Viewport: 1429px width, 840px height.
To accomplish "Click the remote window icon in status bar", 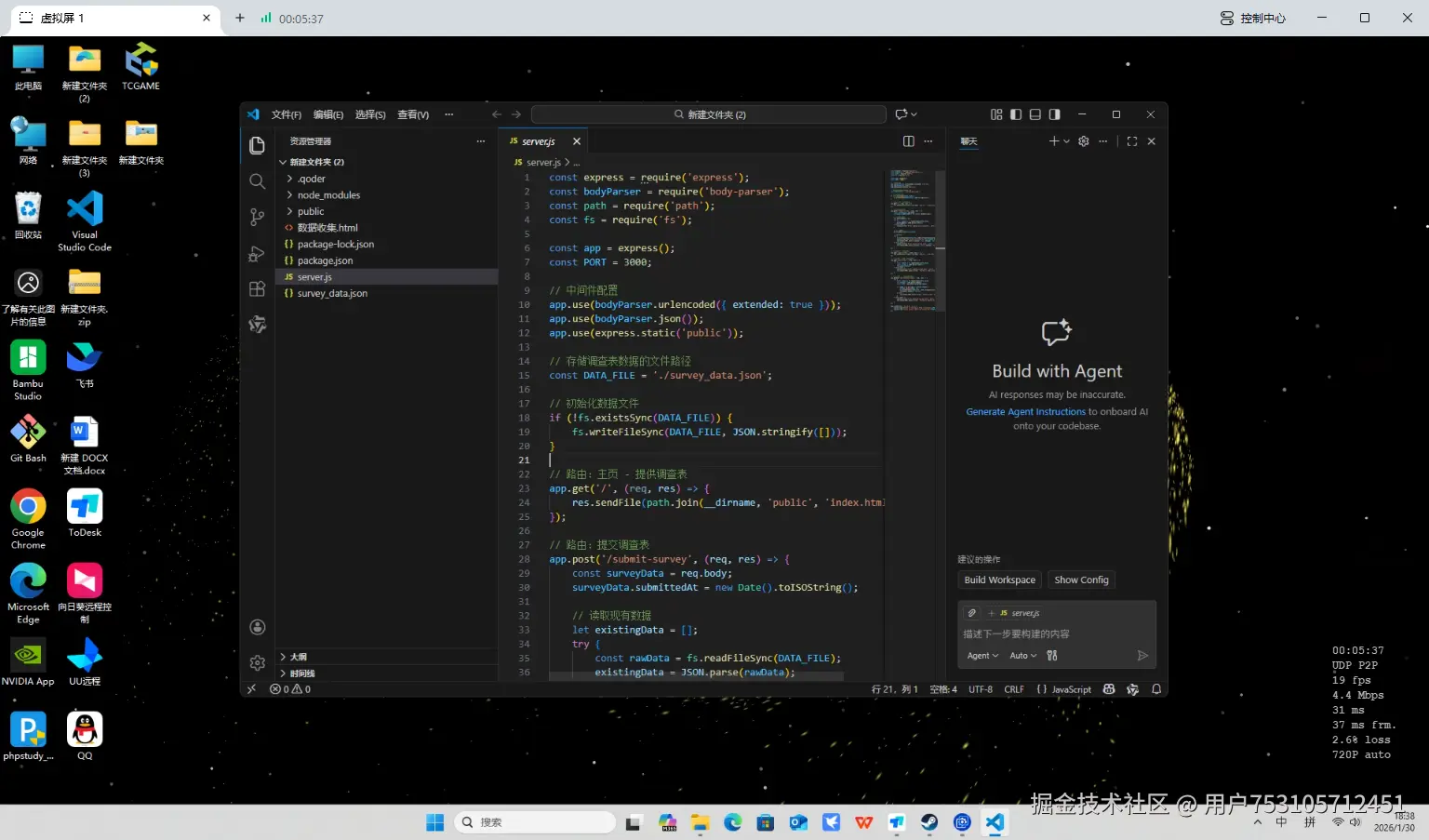I will click(251, 689).
